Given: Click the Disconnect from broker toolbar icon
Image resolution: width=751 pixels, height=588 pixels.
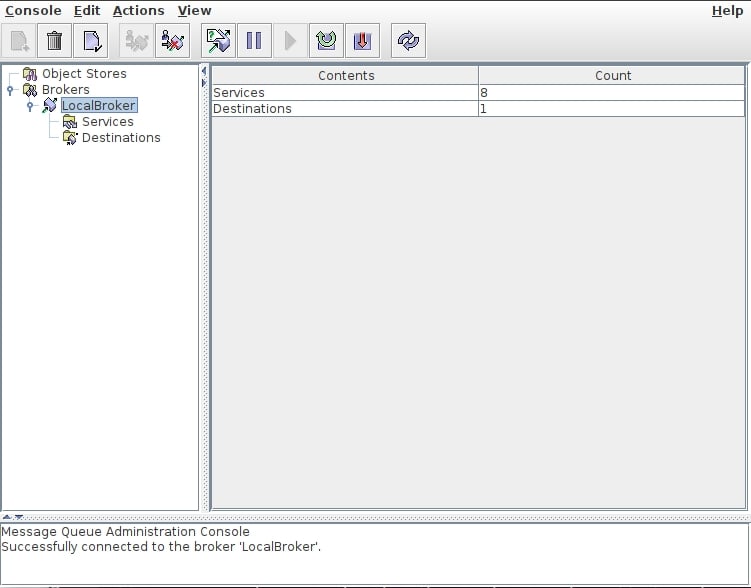Looking at the screenshot, I should pos(173,41).
